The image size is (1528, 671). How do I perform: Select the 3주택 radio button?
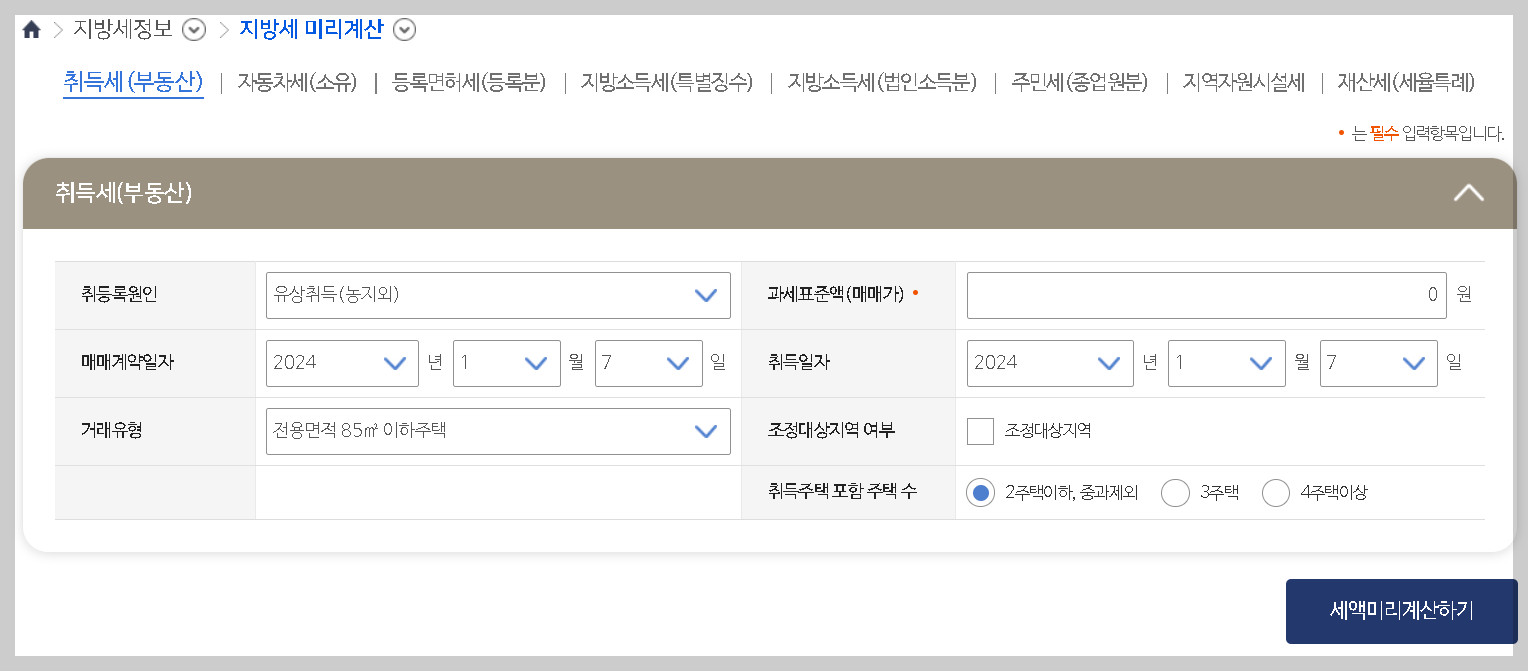click(x=1175, y=493)
